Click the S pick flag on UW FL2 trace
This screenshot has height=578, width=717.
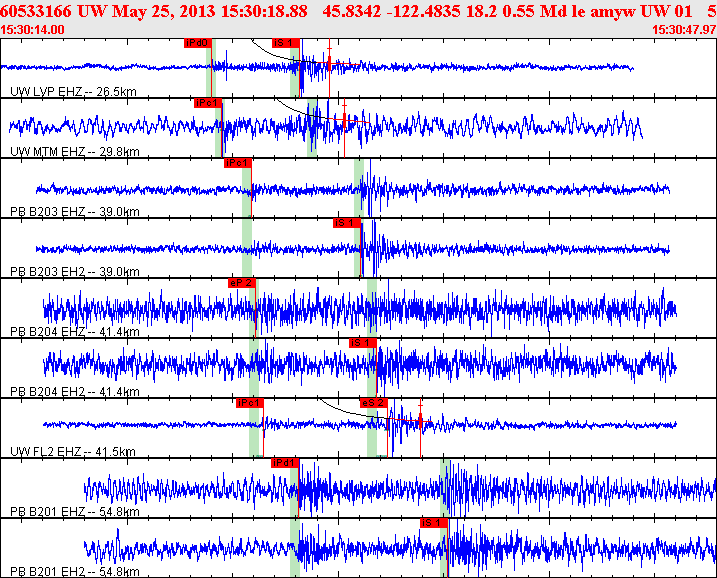click(x=372, y=403)
